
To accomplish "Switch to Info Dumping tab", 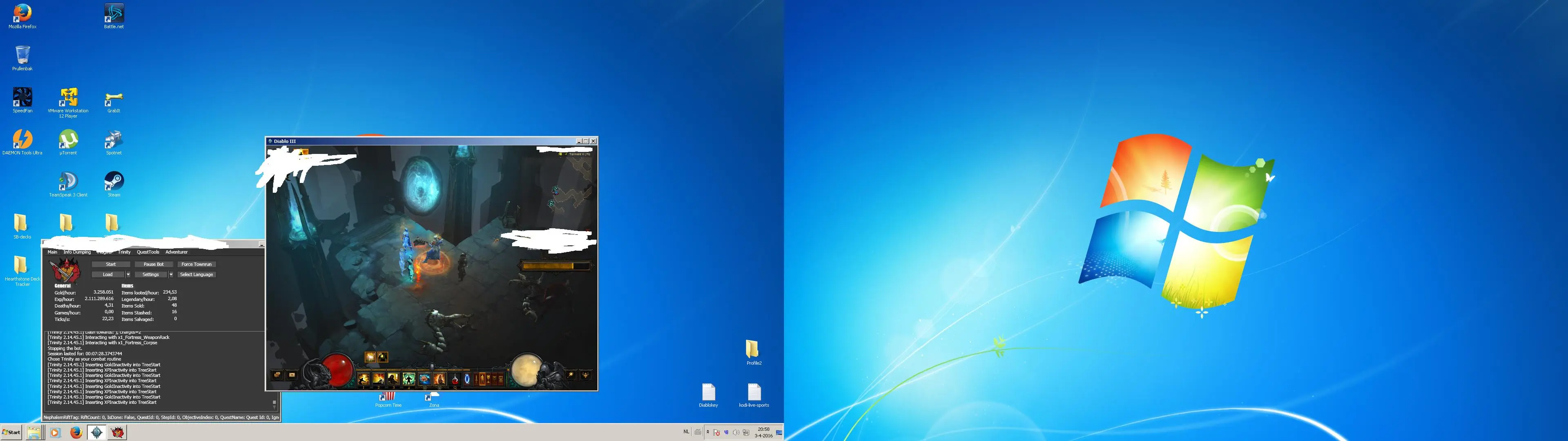I will 77,252.
